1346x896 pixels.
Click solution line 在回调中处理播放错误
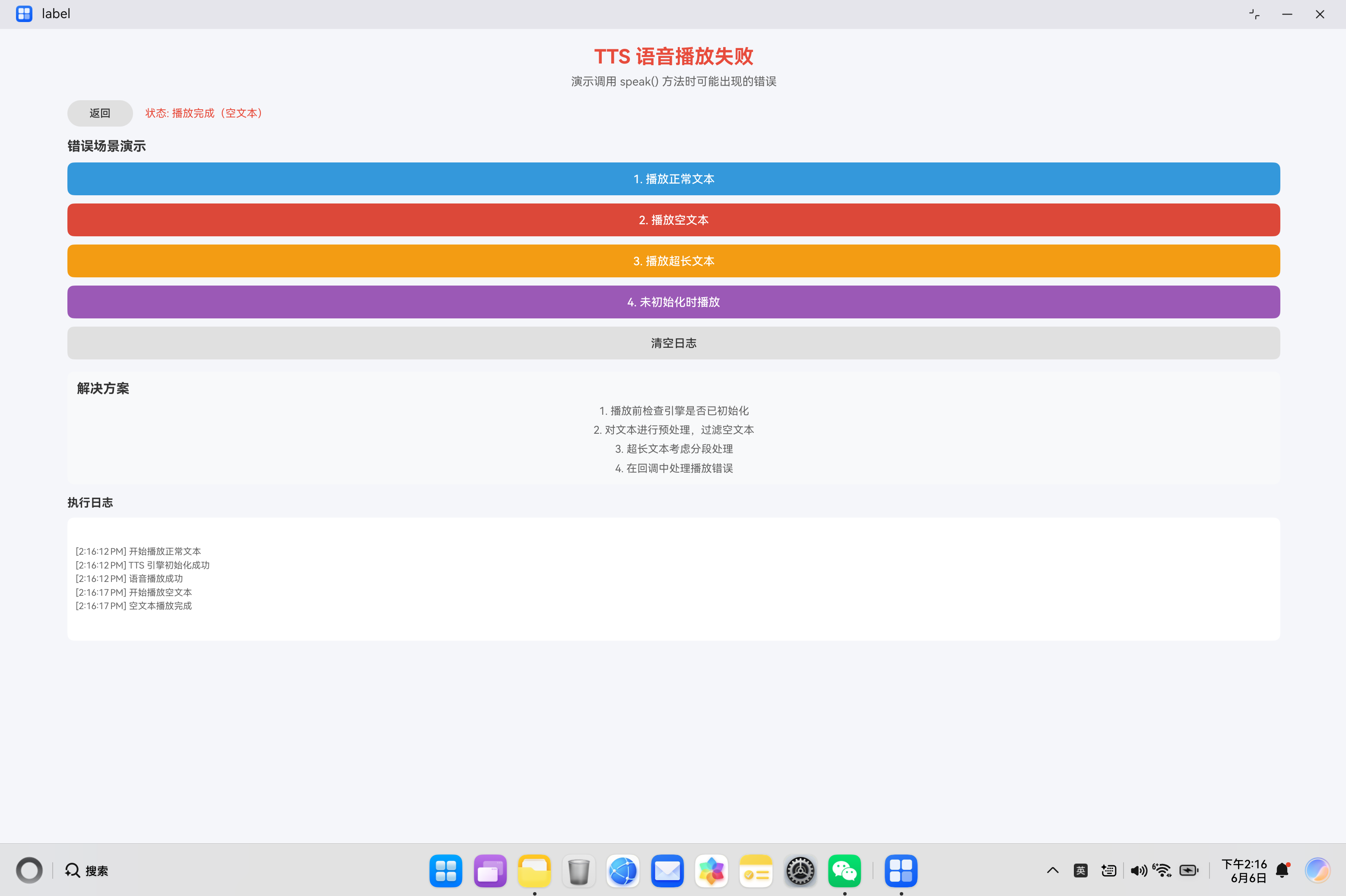tap(673, 469)
